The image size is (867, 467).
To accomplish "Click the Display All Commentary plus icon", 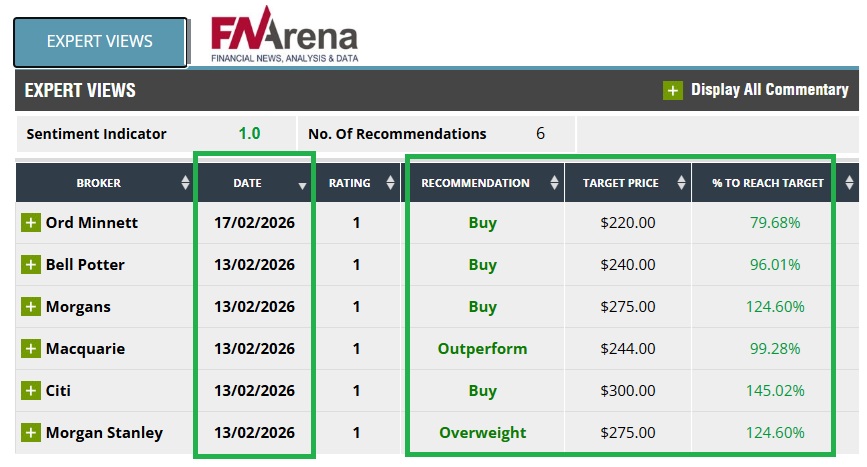I will (x=673, y=90).
